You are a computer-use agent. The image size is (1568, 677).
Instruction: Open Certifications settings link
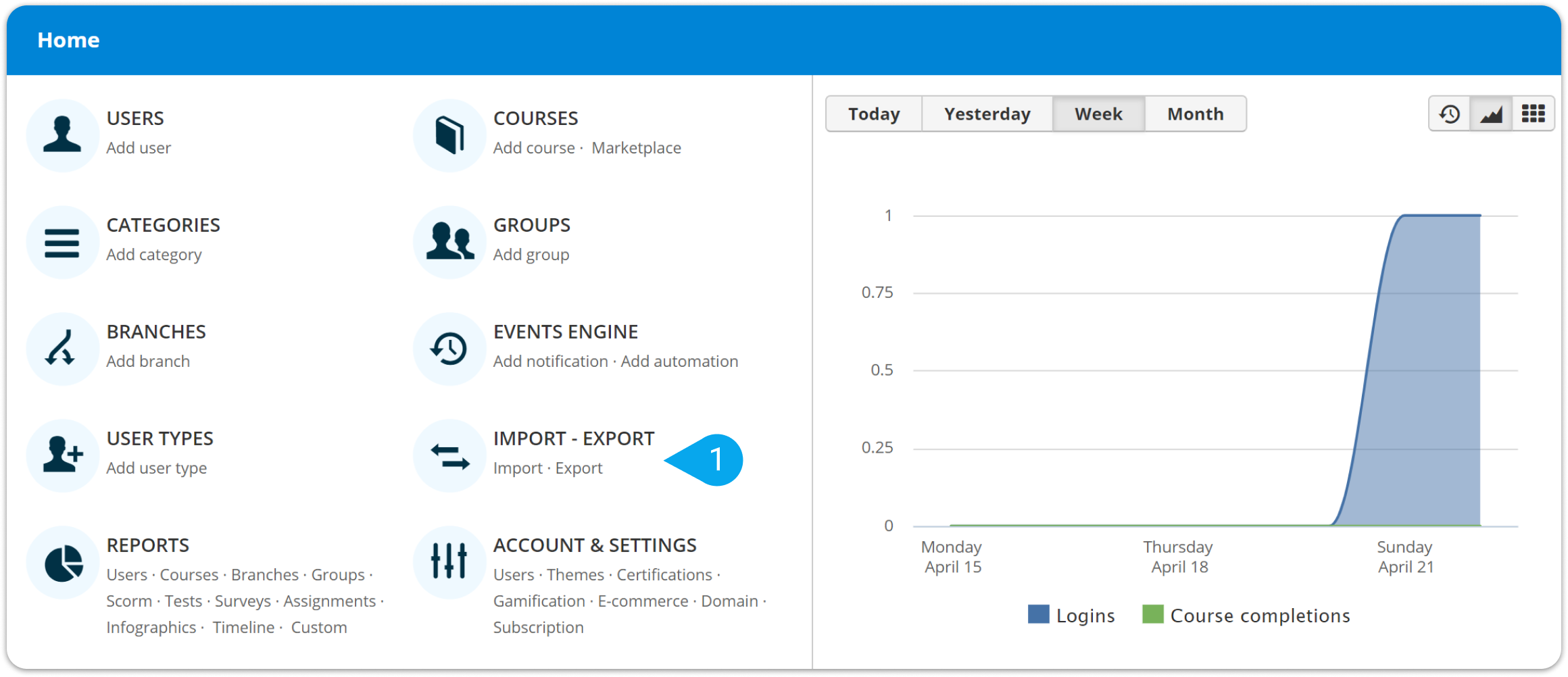[x=664, y=575]
